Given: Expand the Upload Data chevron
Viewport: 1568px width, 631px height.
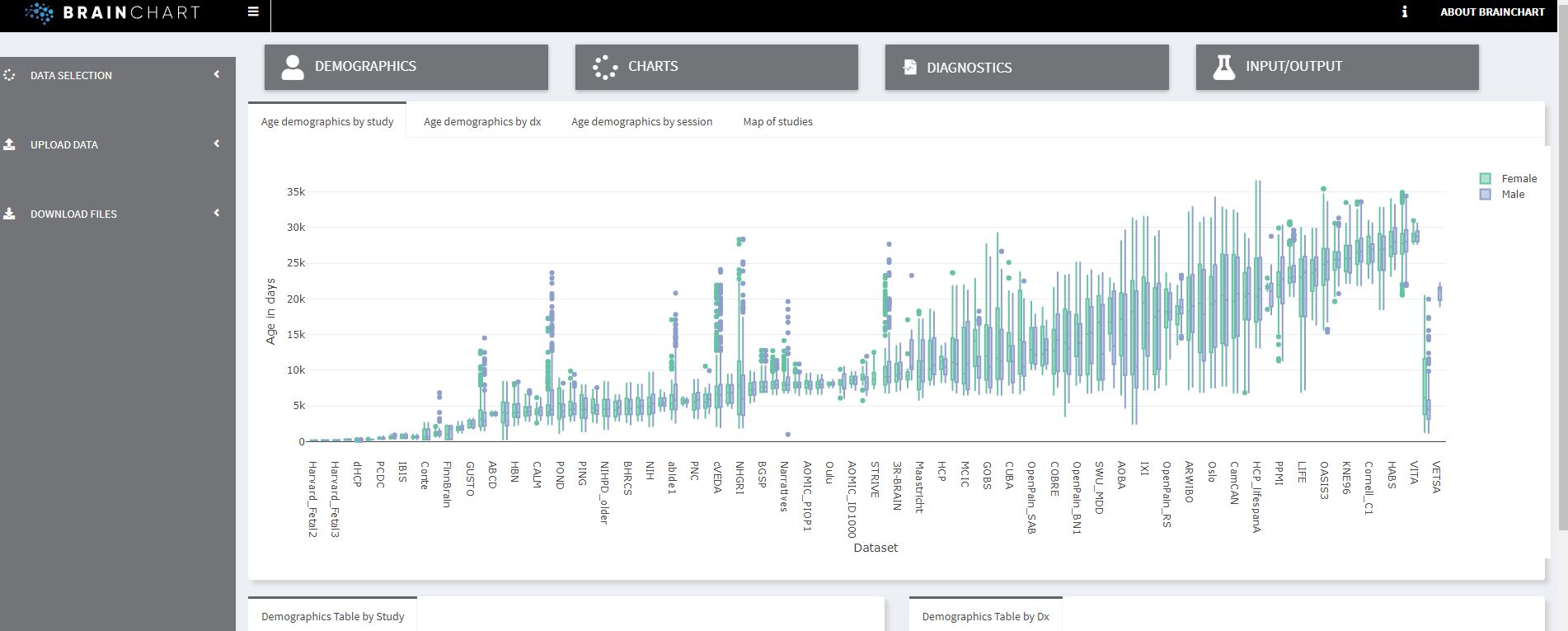Looking at the screenshot, I should (217, 144).
